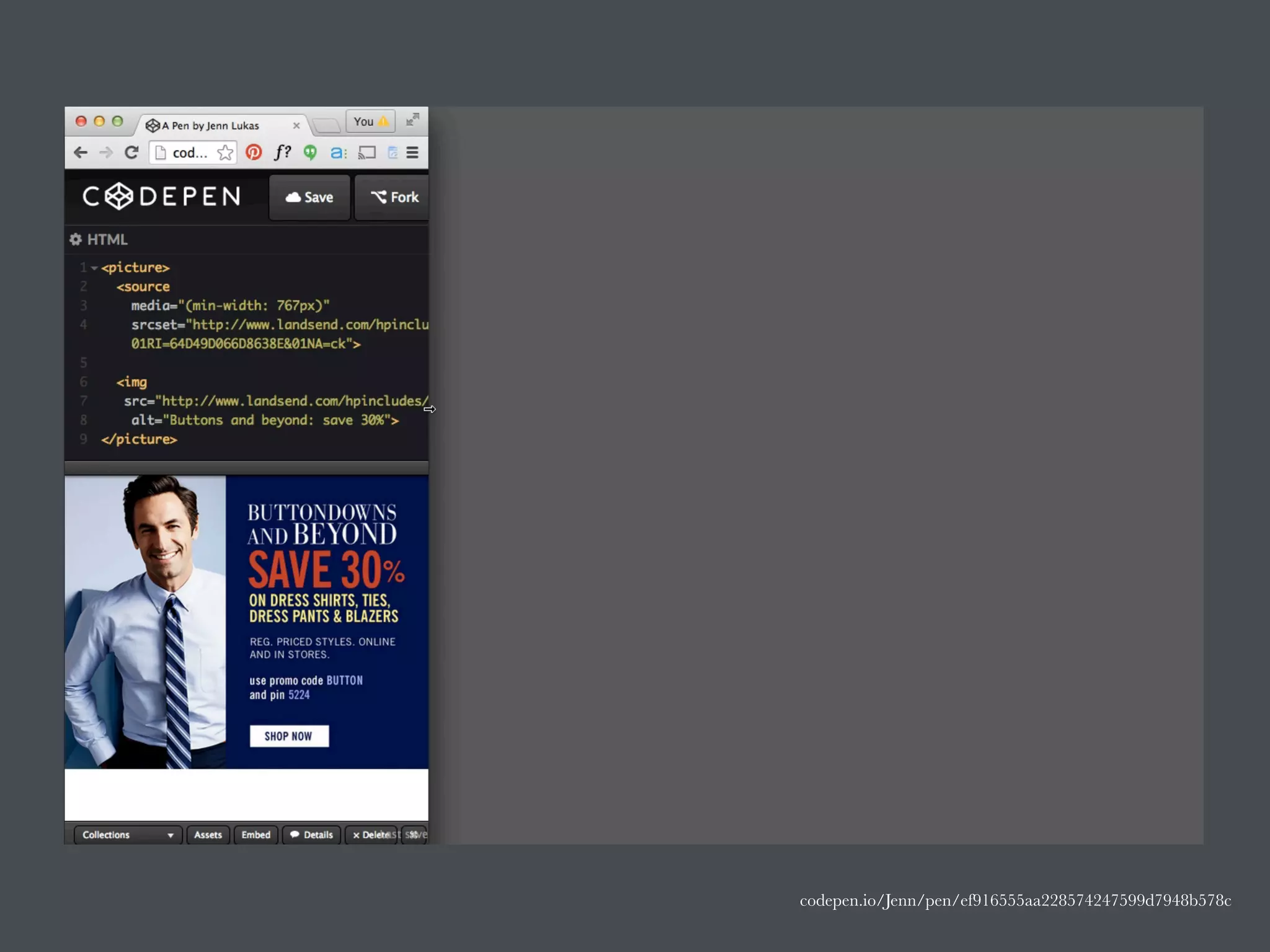Open the f? font finder extension

tap(282, 152)
